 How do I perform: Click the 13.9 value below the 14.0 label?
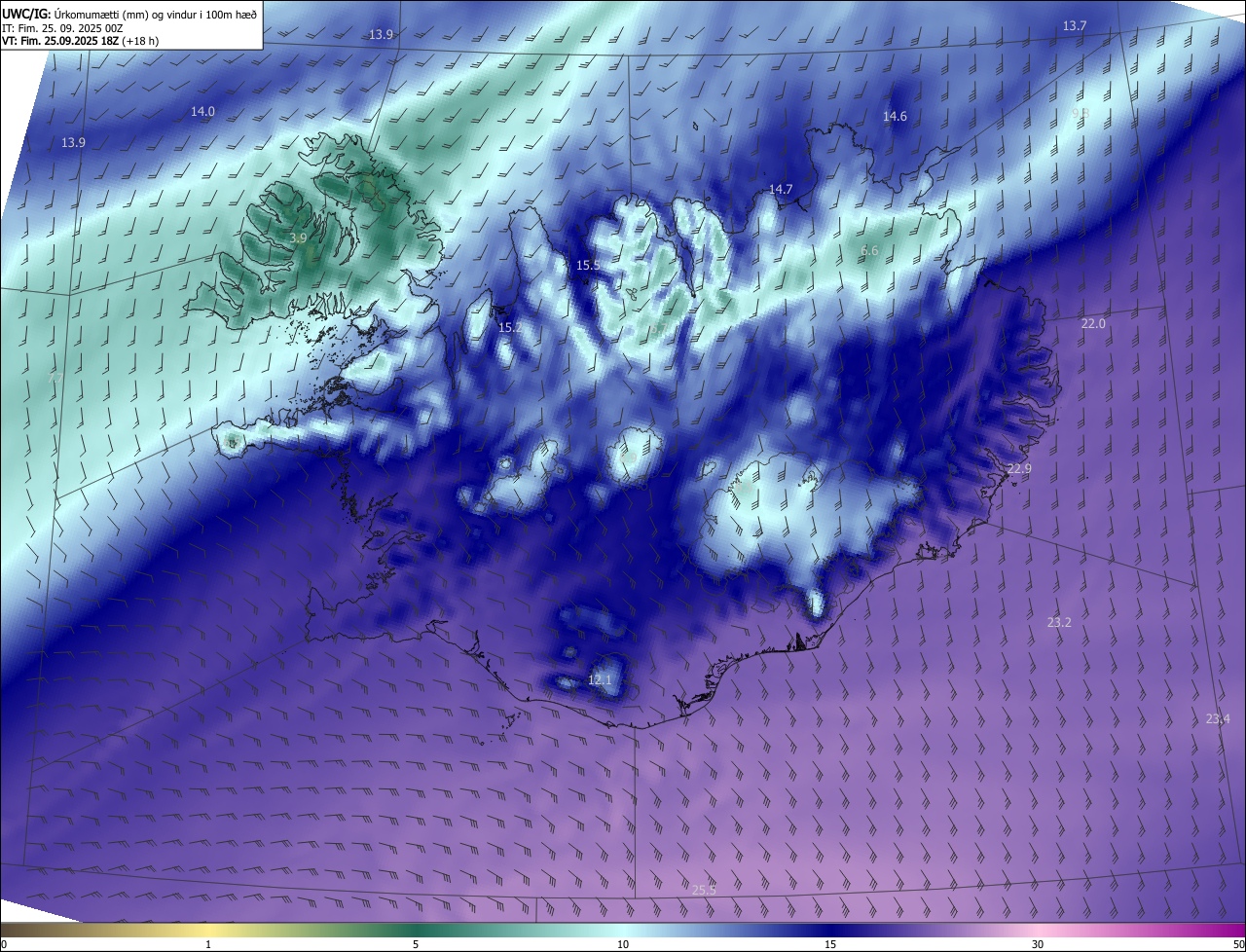point(73,142)
